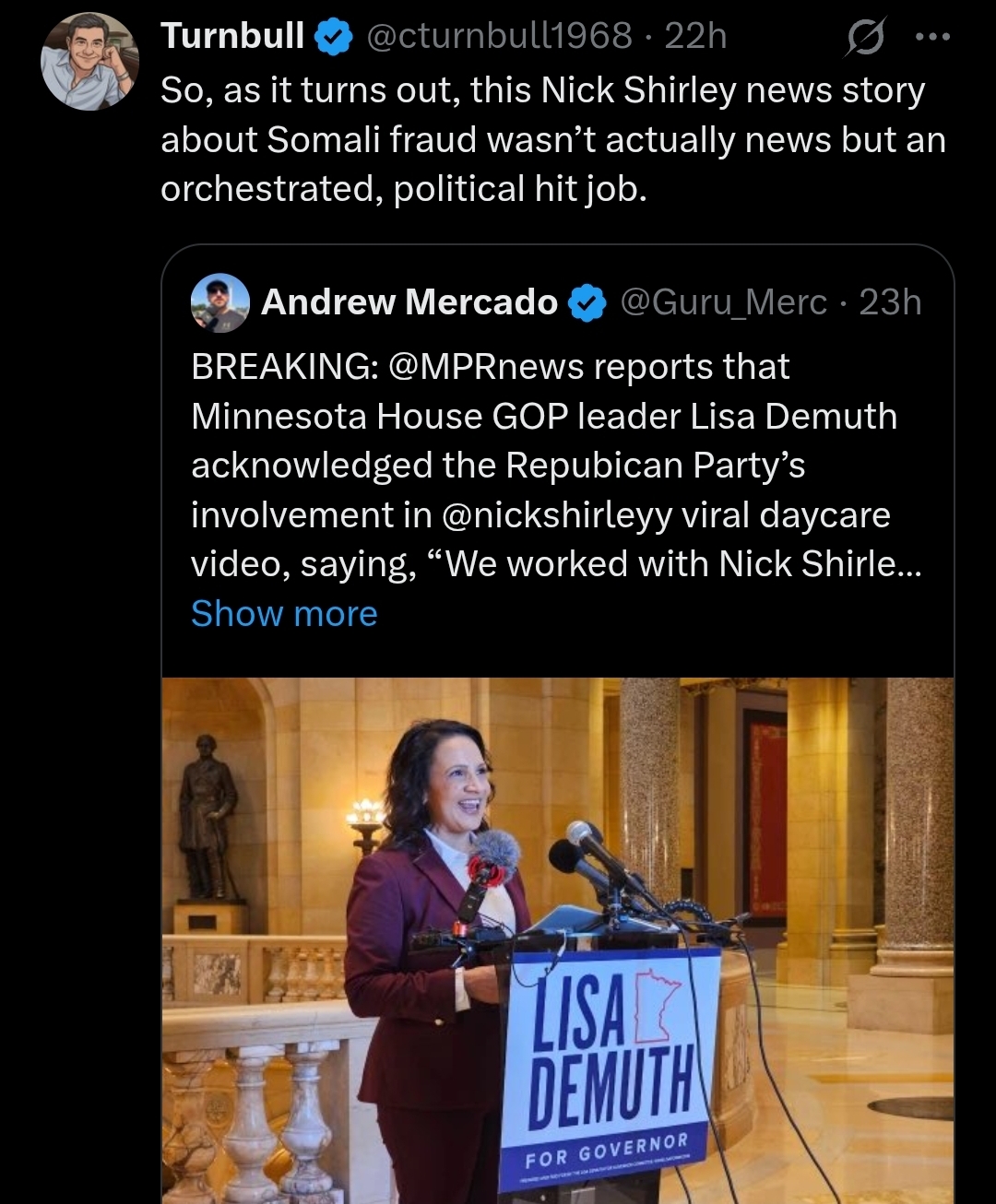996x1204 pixels.
Task: Click the Lisa Demuth For Governor sign
Action: pos(609,1068)
